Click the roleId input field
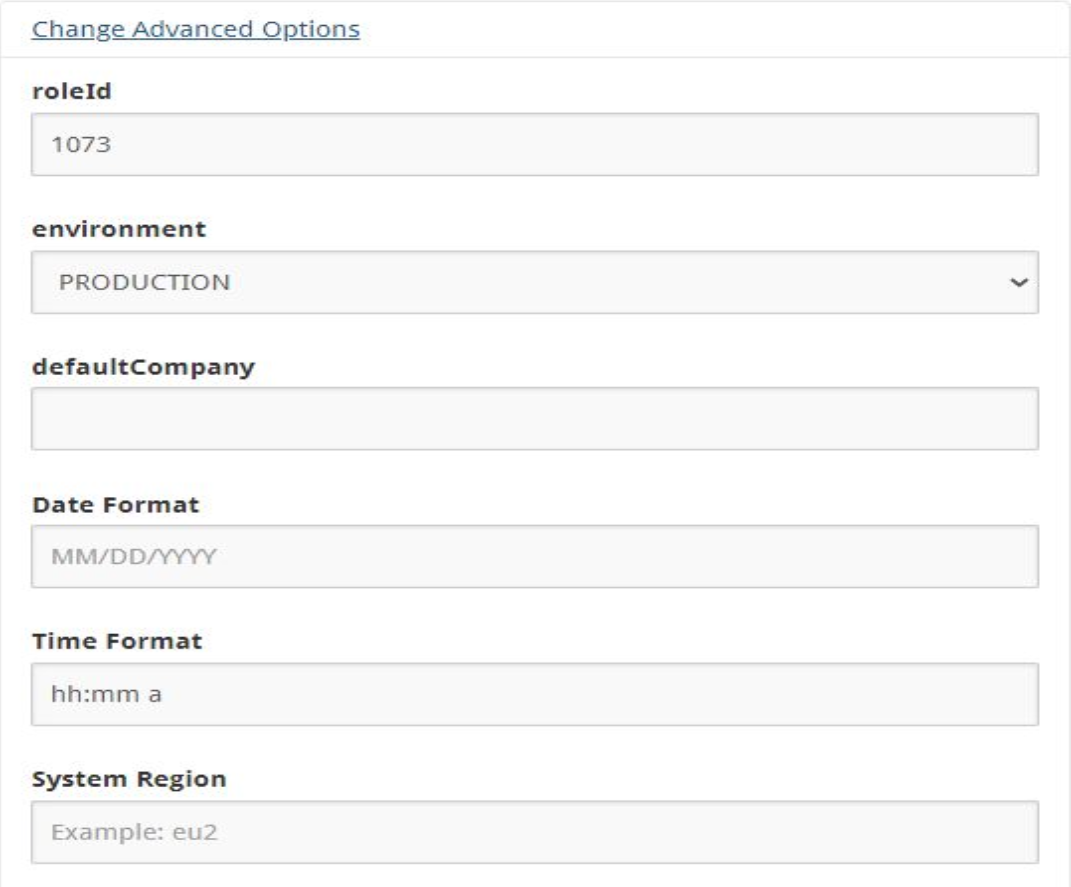 click(x=535, y=145)
